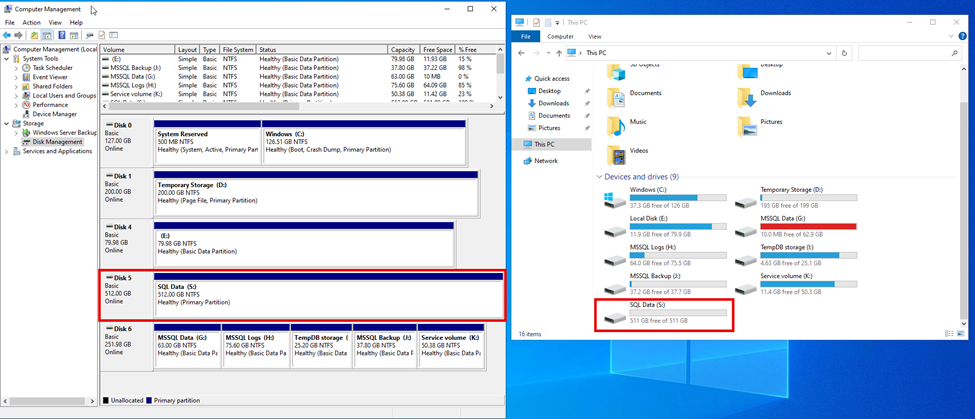The height and width of the screenshot is (419, 975).
Task: Select the Disk 0 label panel
Action: pyautogui.click(x=126, y=142)
